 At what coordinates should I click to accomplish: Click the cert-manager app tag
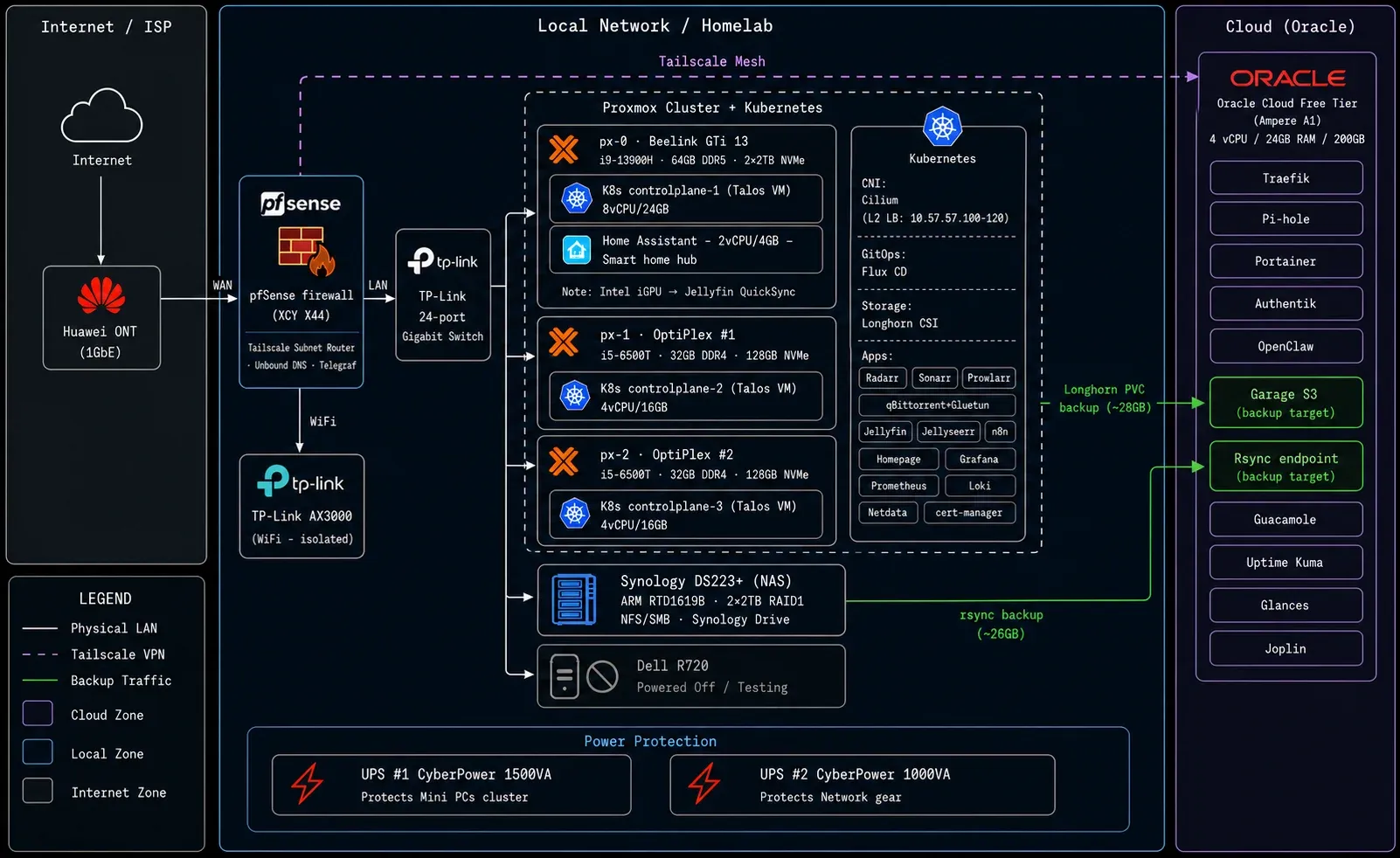pos(969,513)
